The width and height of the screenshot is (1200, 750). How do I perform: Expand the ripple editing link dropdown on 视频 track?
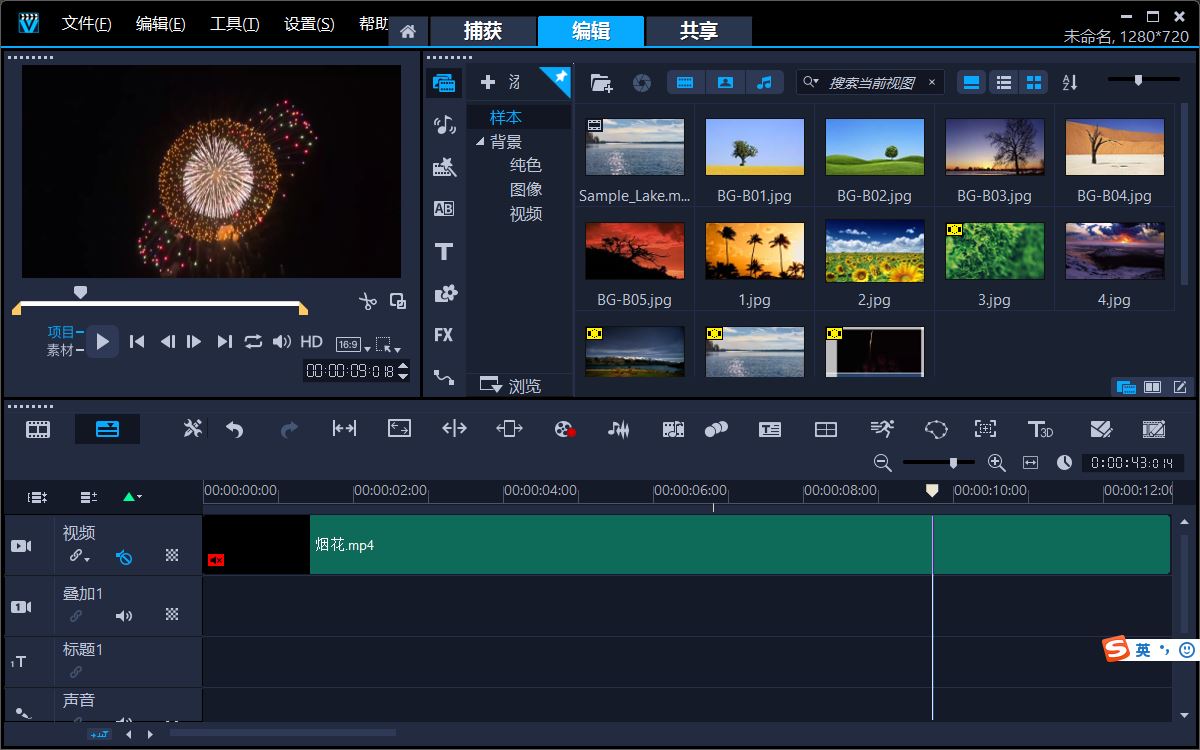[80, 557]
